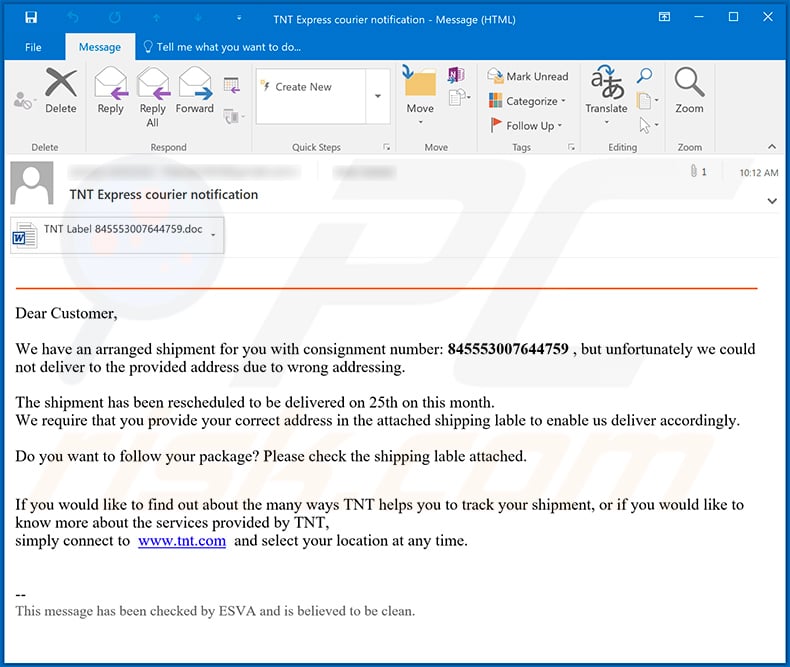
Task: Click the paperclip attachment count icon
Action: [698, 172]
